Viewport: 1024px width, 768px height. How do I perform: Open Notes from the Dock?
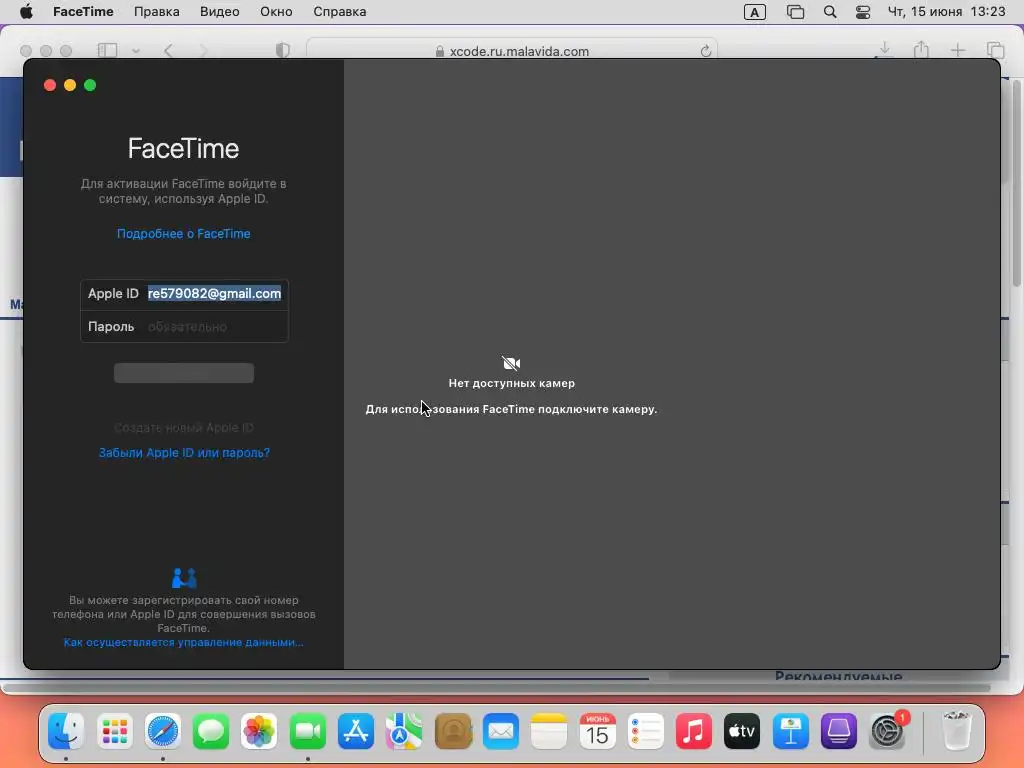tap(549, 731)
